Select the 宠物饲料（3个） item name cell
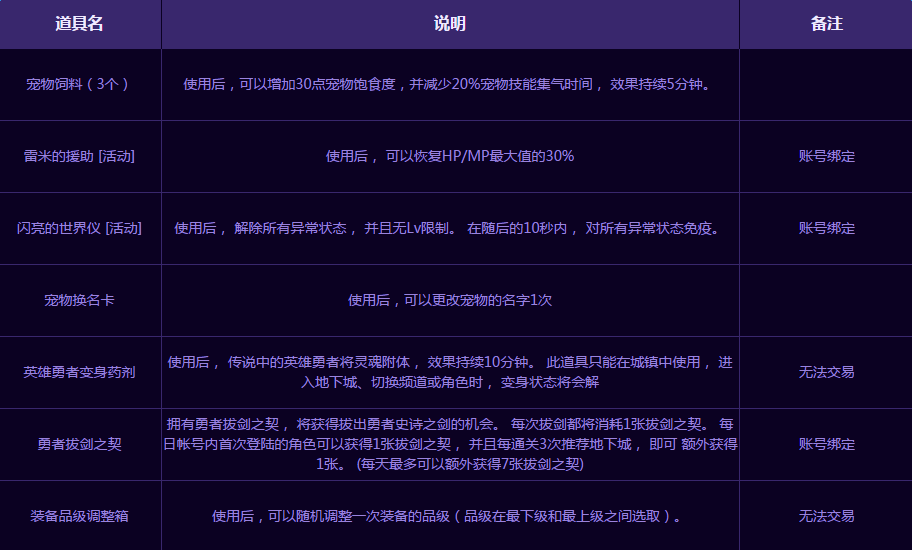 coord(80,84)
